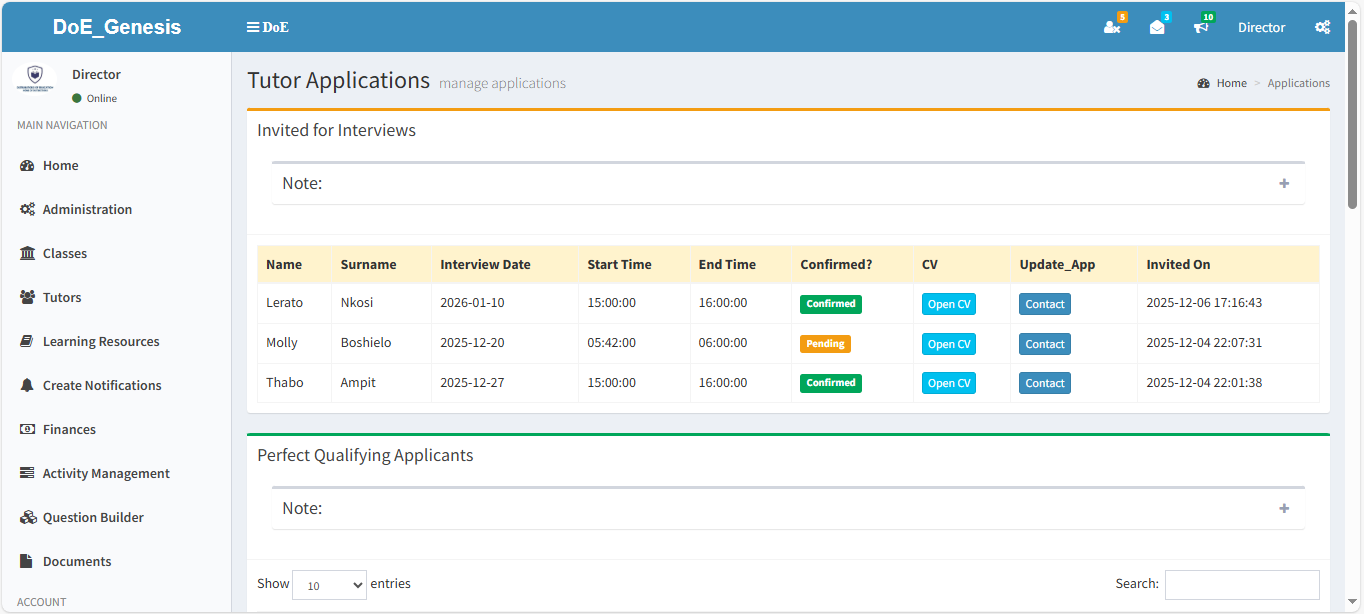The width and height of the screenshot is (1364, 614).
Task: Open CV for Lerato Nkosi
Action: click(948, 304)
